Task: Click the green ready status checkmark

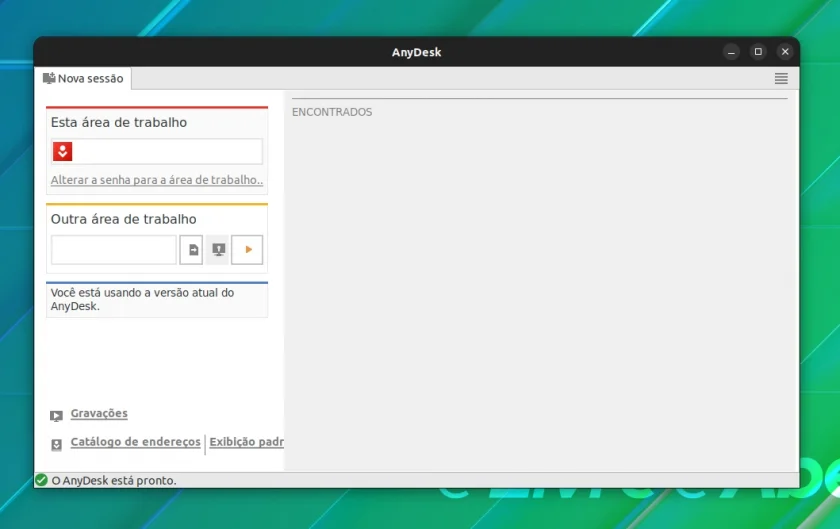Action: [42, 480]
